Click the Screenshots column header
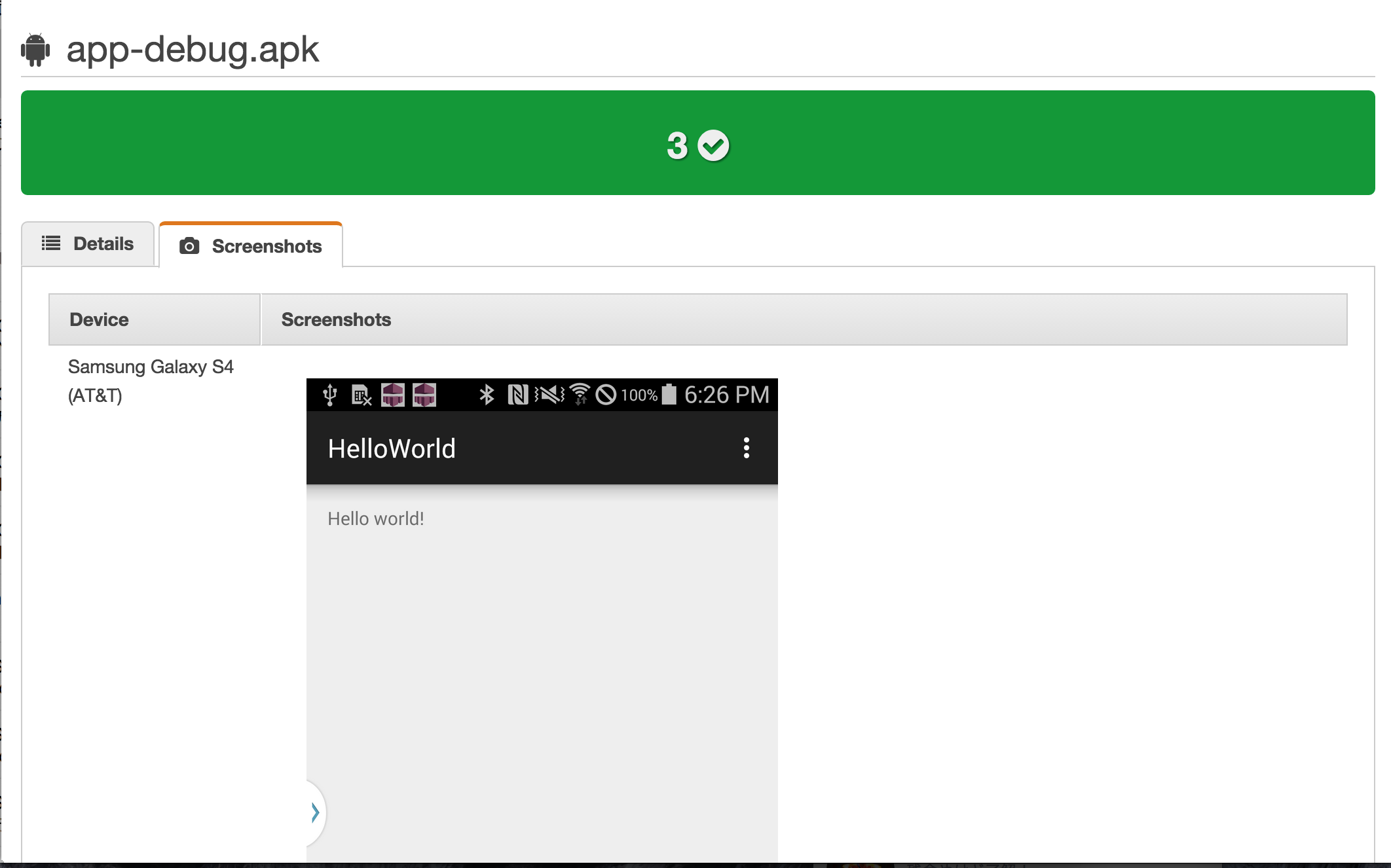This screenshot has height=868, width=1391. (336, 319)
